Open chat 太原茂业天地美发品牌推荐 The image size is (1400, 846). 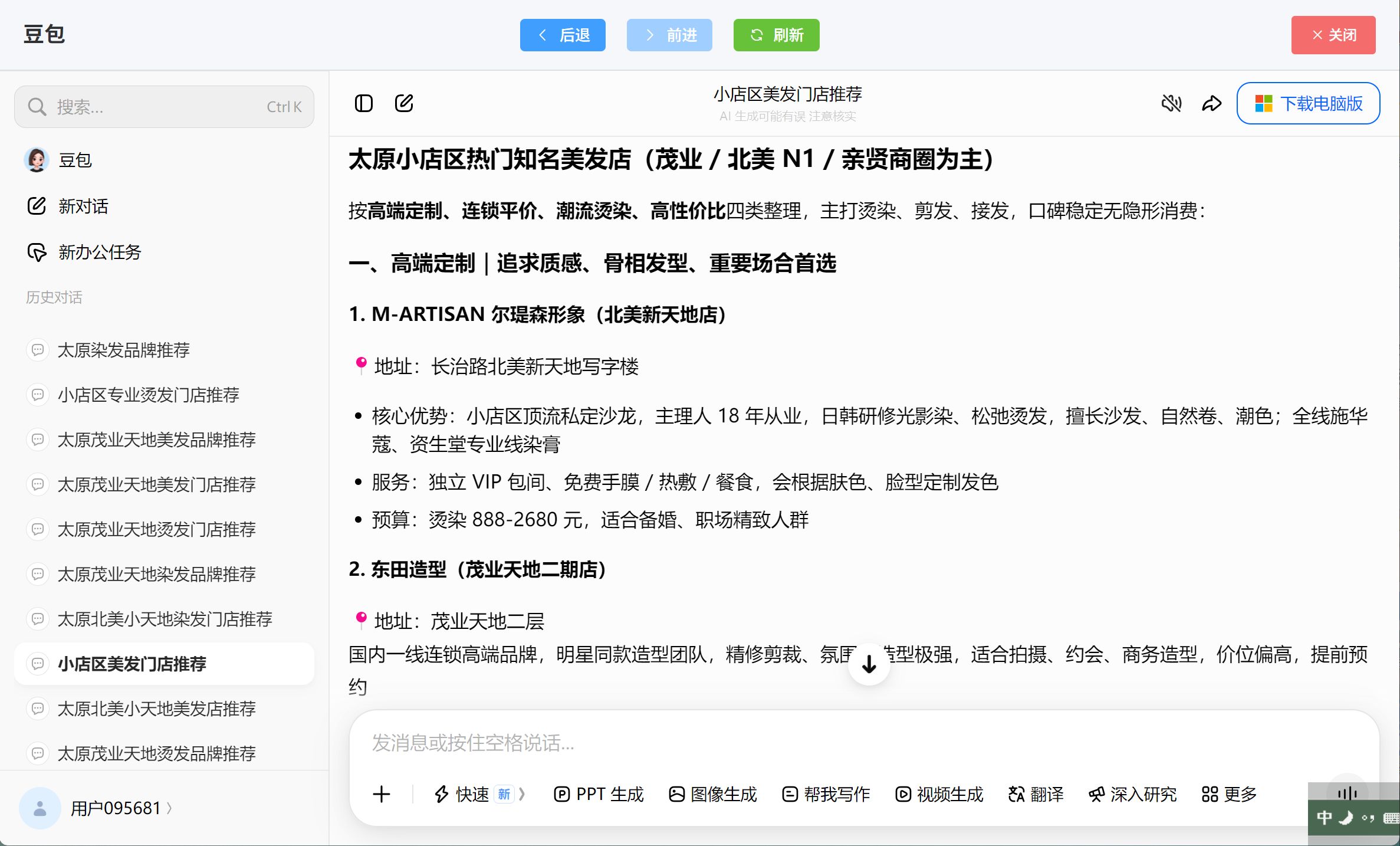coord(164,440)
